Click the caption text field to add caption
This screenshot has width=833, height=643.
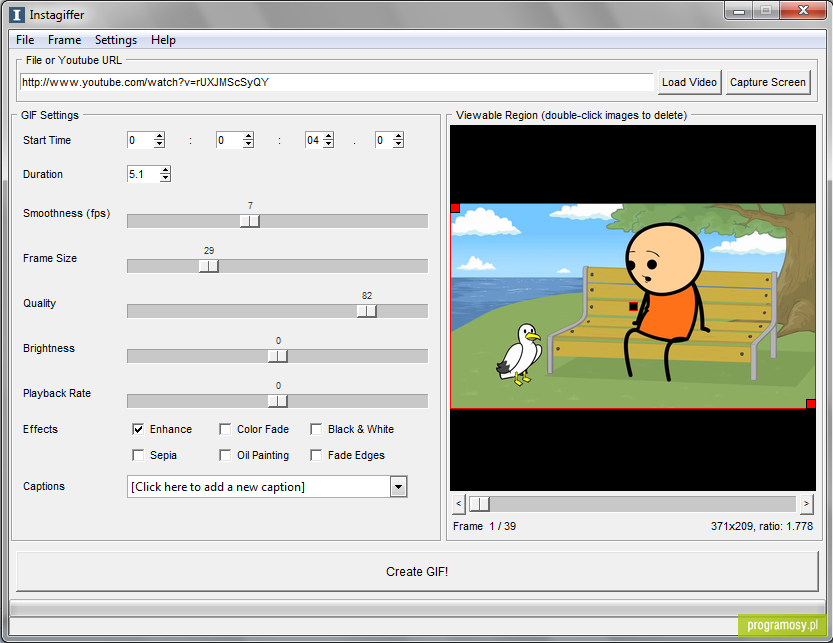[x=259, y=486]
